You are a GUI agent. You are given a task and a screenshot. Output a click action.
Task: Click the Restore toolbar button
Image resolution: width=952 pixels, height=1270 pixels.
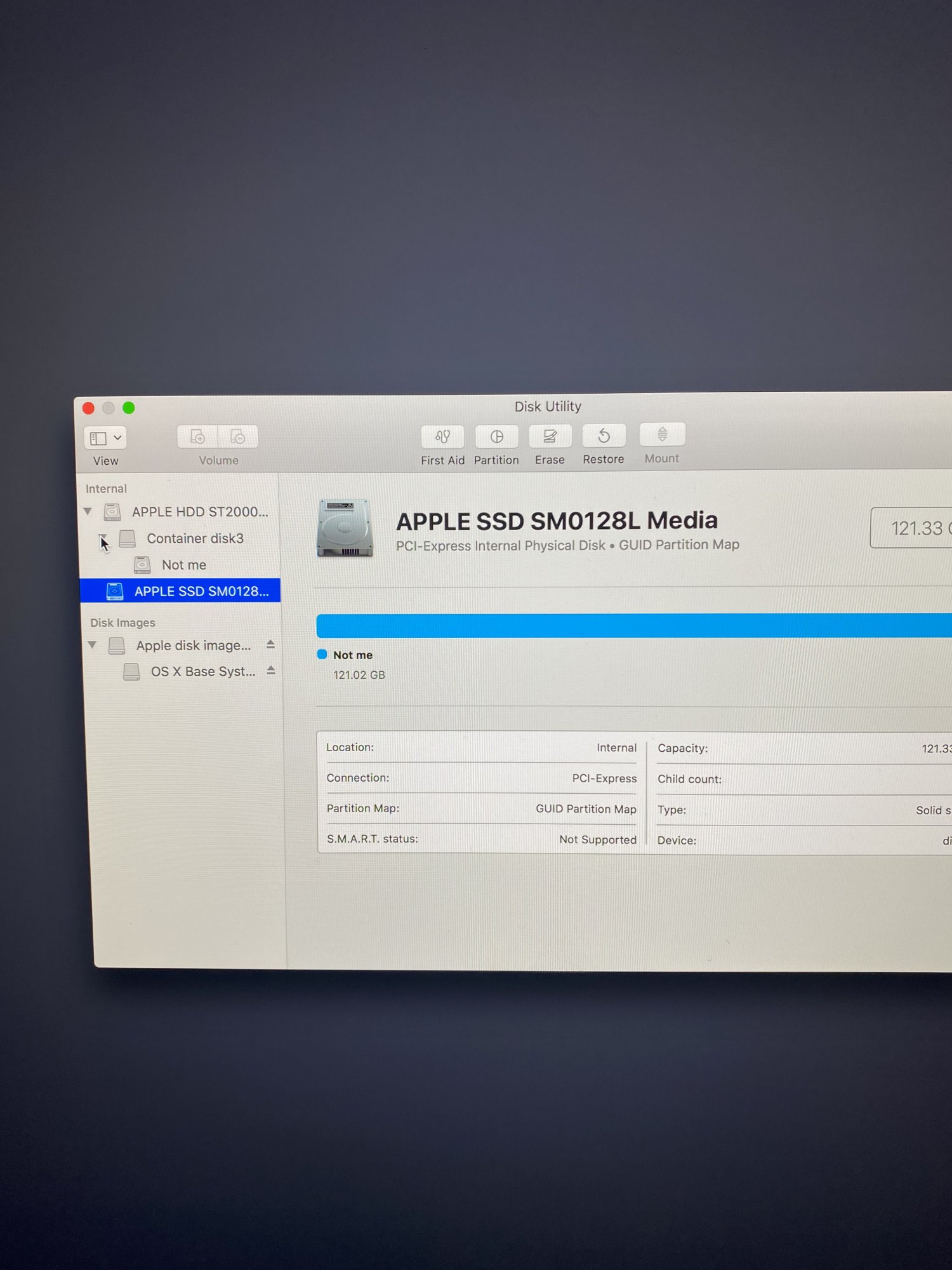(x=604, y=435)
